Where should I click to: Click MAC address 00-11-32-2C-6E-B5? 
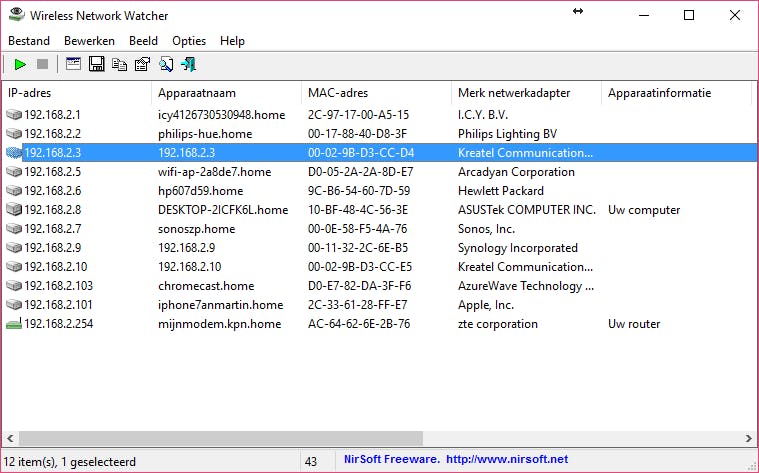pyautogui.click(x=358, y=248)
